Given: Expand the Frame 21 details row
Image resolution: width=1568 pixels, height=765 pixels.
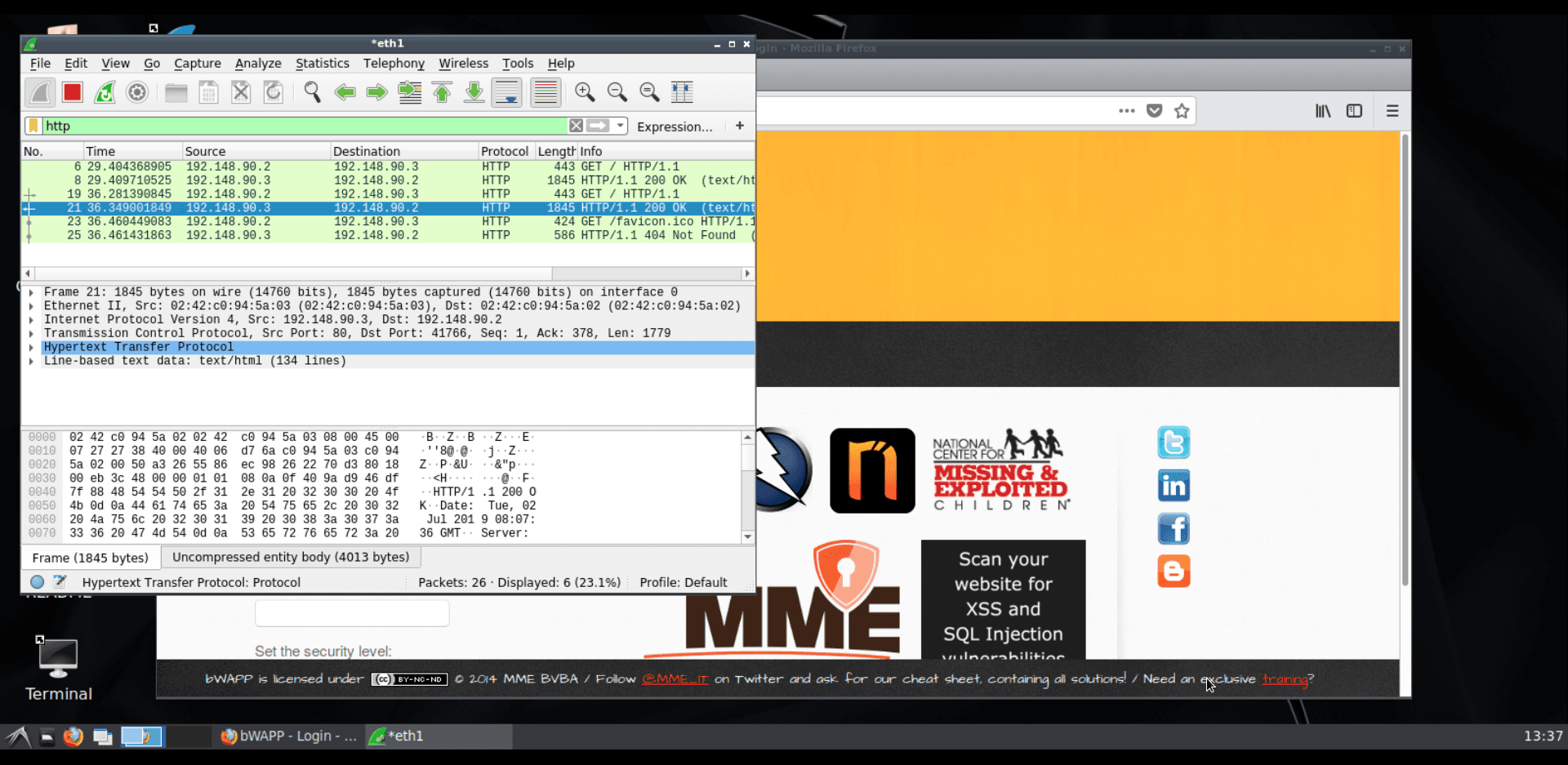Looking at the screenshot, I should point(31,292).
